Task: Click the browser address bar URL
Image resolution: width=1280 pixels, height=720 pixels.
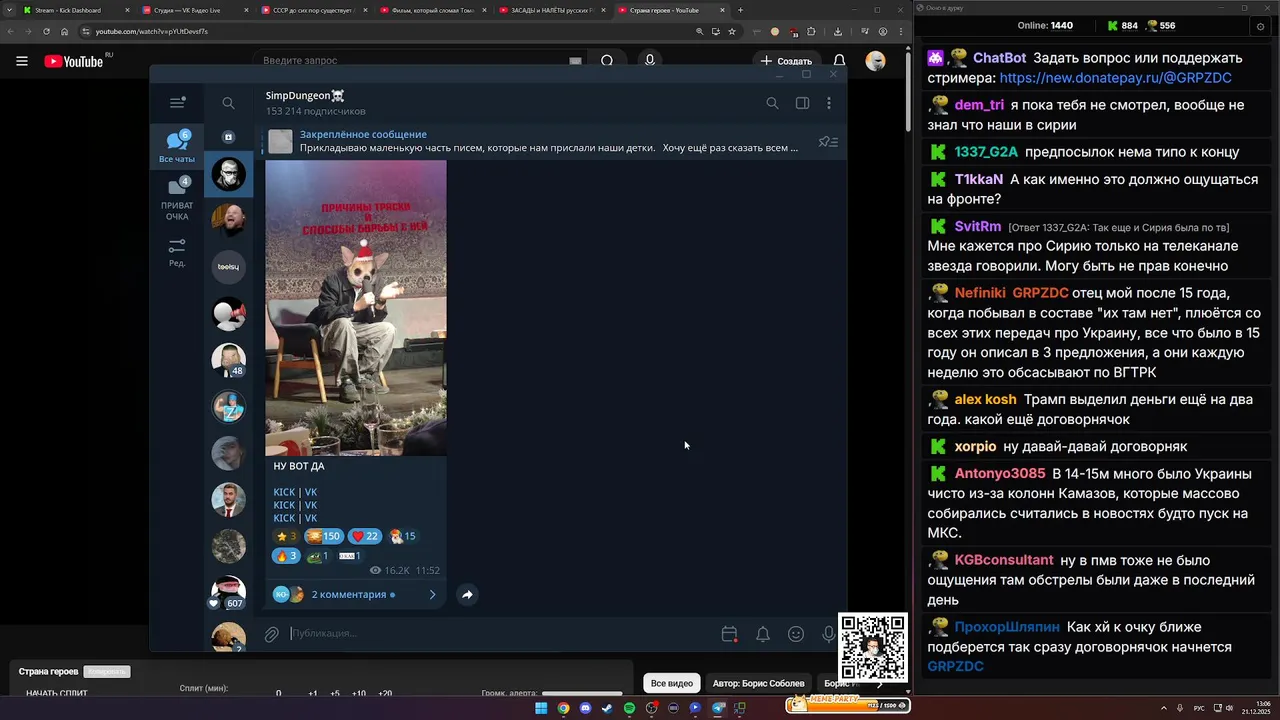Action: pyautogui.click(x=152, y=31)
